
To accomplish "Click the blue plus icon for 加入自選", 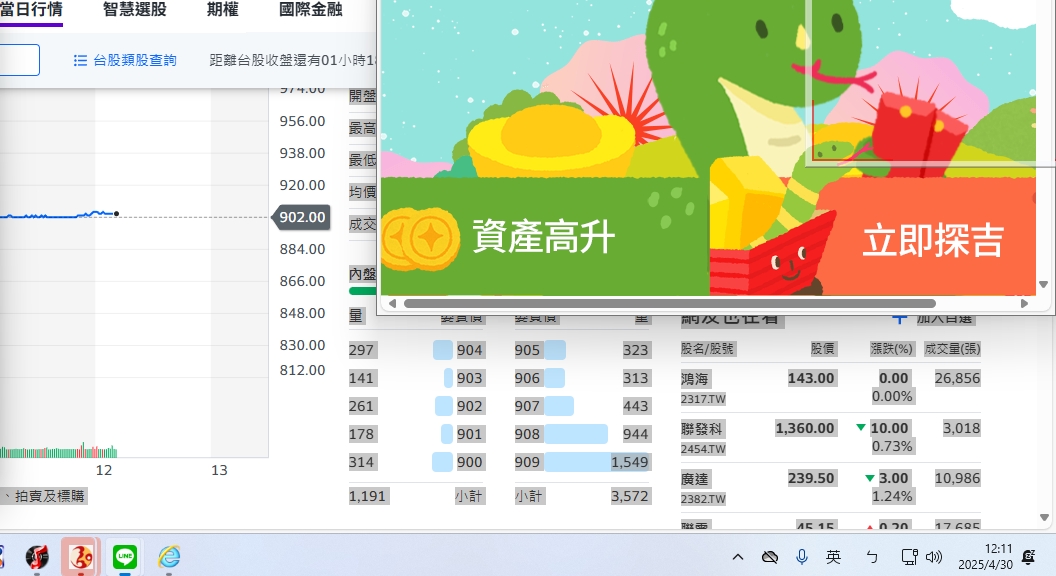I will click(899, 318).
